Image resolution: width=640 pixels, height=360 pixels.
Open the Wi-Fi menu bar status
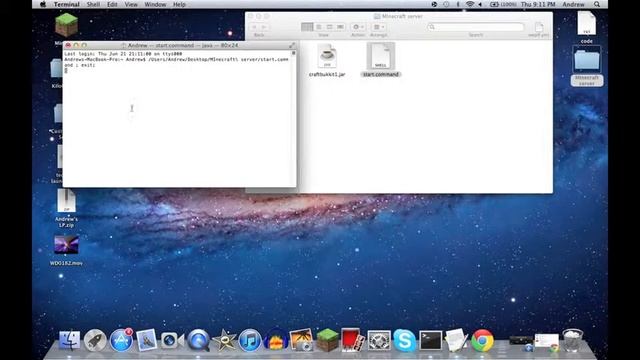[470, 4]
